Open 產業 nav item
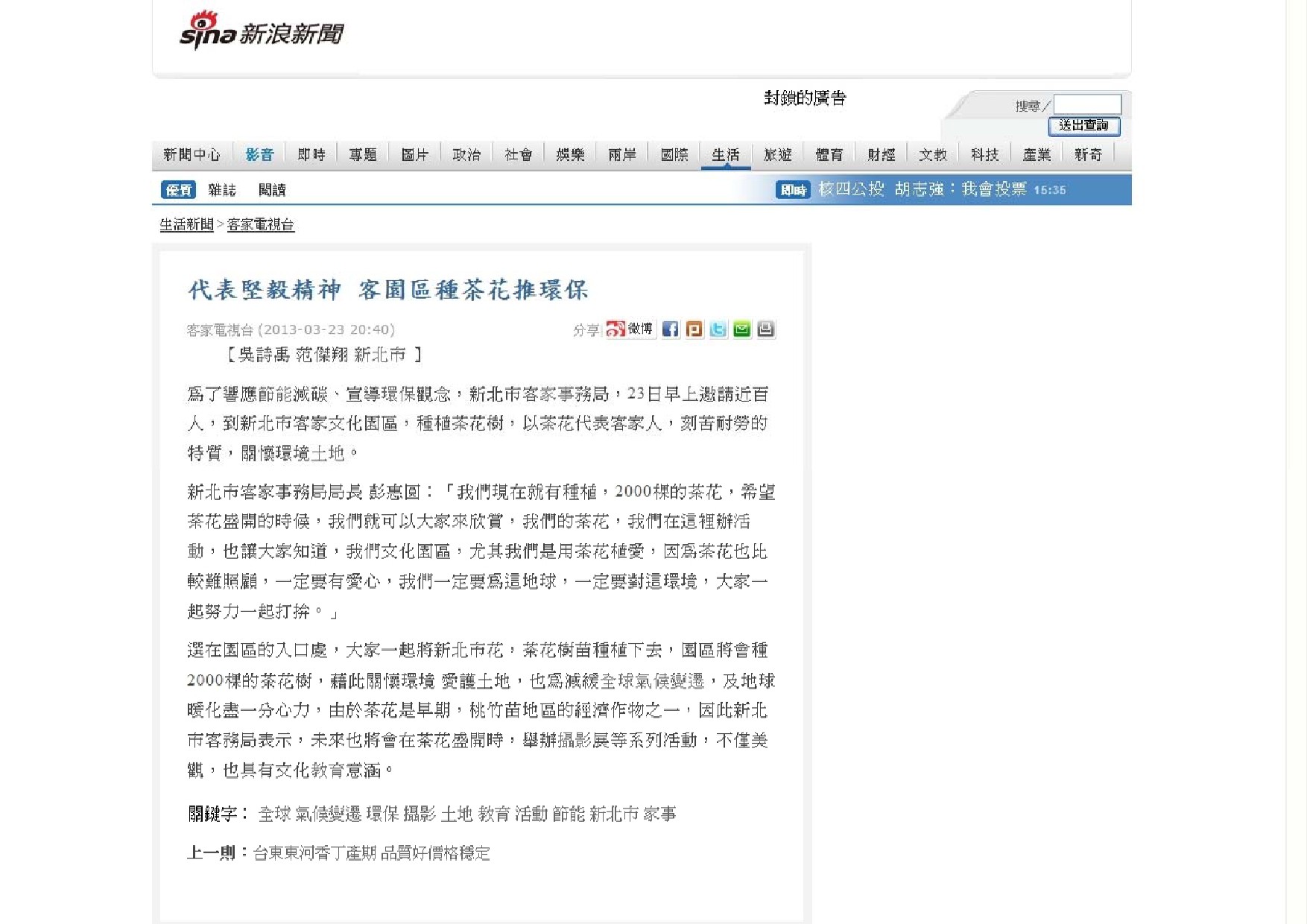1307x924 pixels. pos(1037,154)
